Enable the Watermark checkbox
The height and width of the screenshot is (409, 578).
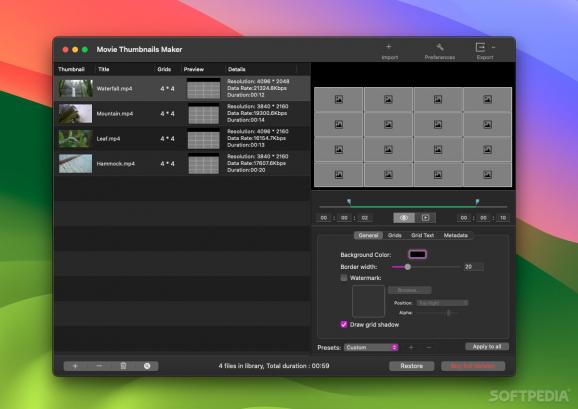(344, 278)
